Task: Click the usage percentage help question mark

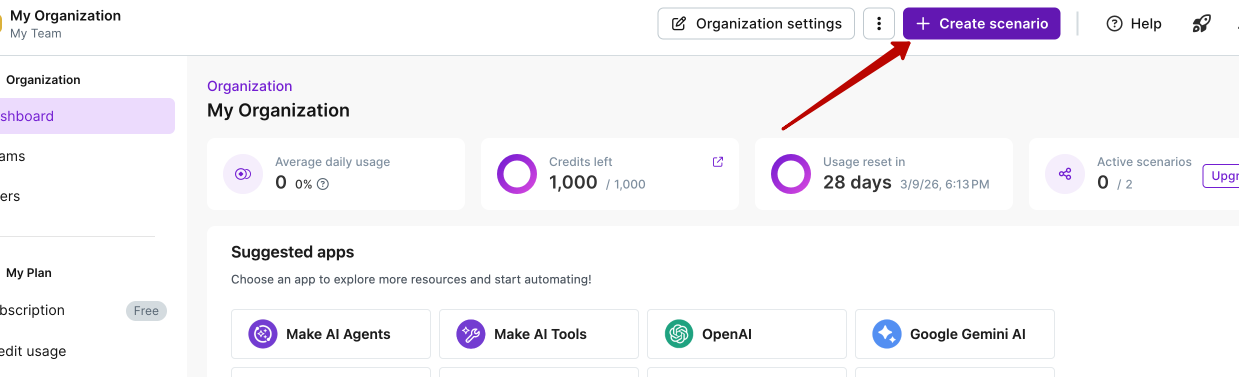Action: coord(323,184)
